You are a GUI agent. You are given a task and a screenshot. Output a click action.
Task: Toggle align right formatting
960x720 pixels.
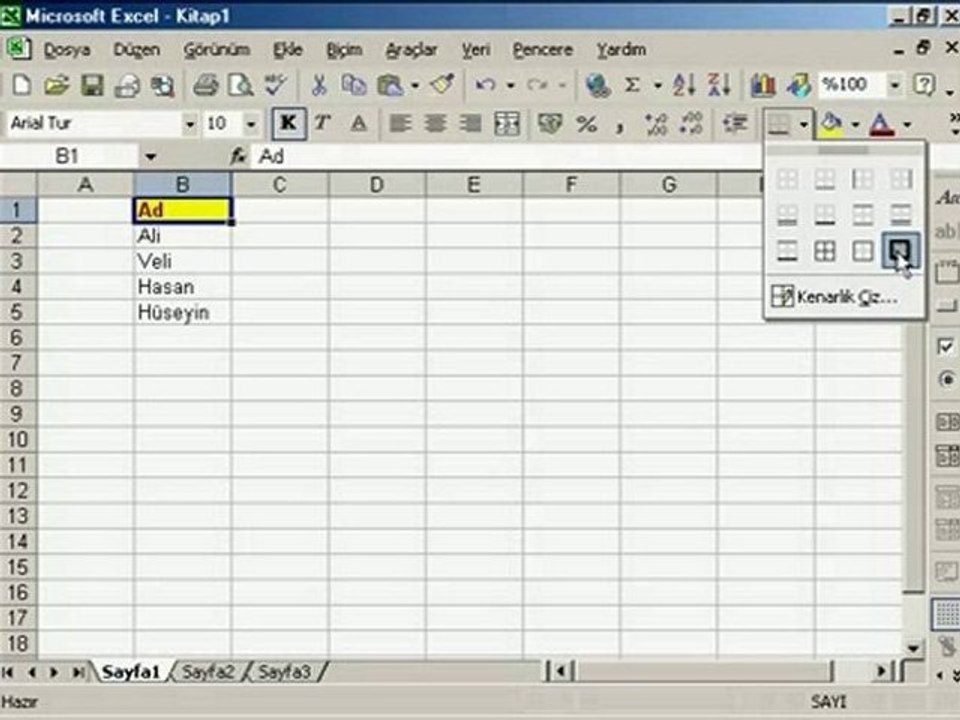[x=470, y=124]
